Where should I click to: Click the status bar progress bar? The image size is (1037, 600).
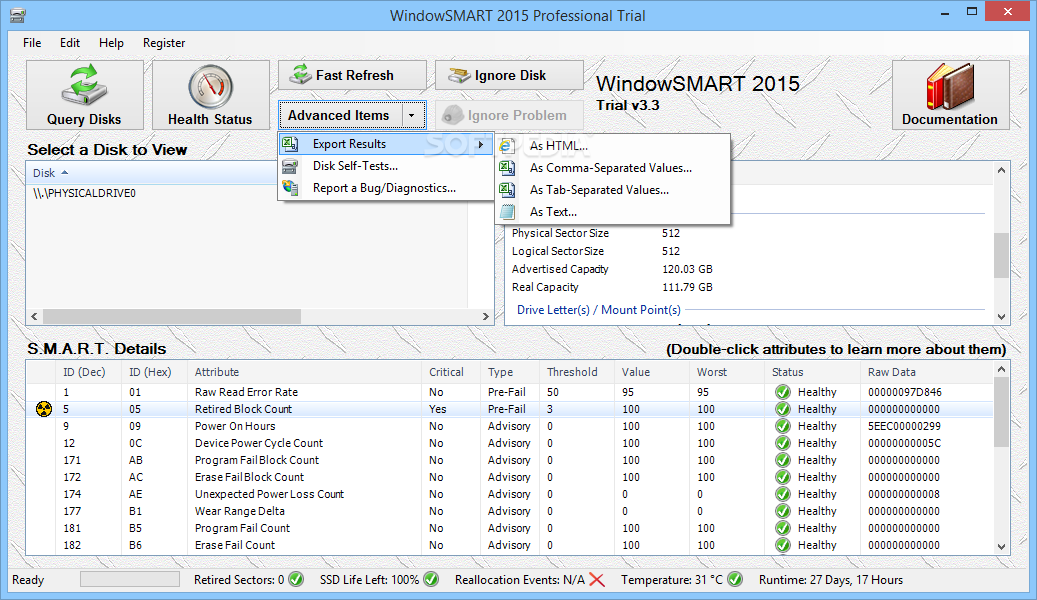click(130, 579)
